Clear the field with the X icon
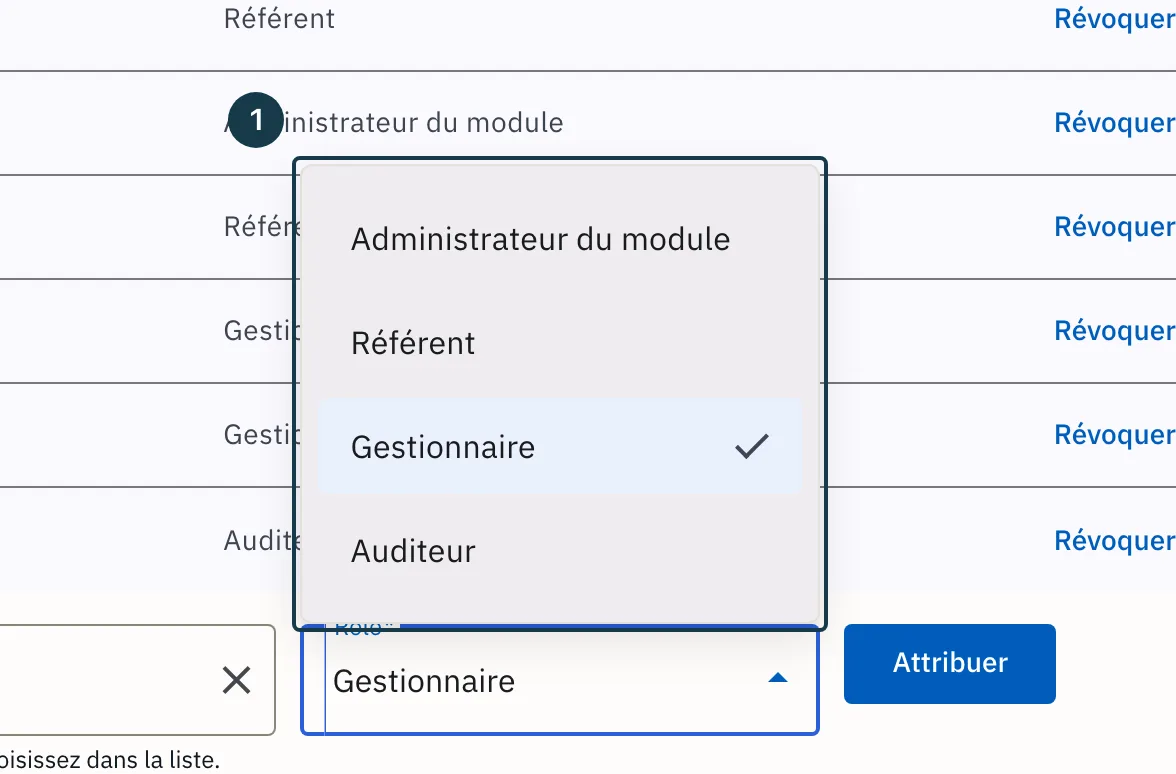 [x=236, y=680]
